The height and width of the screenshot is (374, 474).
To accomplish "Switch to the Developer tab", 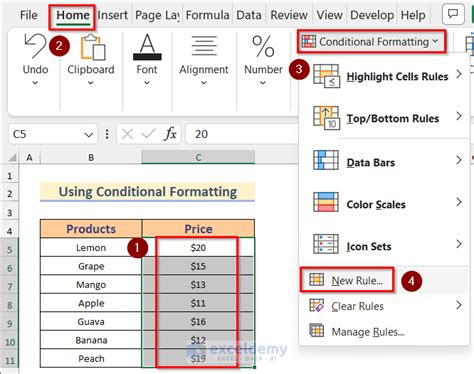I will pyautogui.click(x=372, y=15).
